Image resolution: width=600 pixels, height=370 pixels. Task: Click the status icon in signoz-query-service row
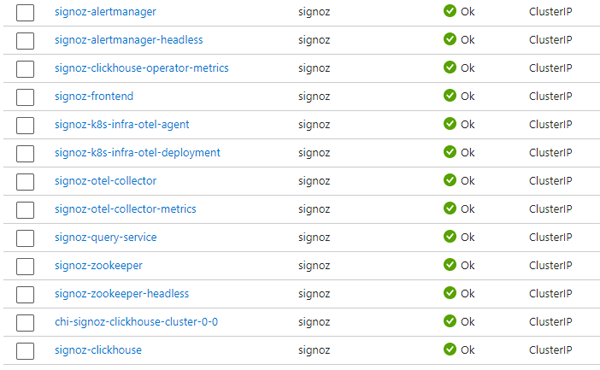coord(450,236)
